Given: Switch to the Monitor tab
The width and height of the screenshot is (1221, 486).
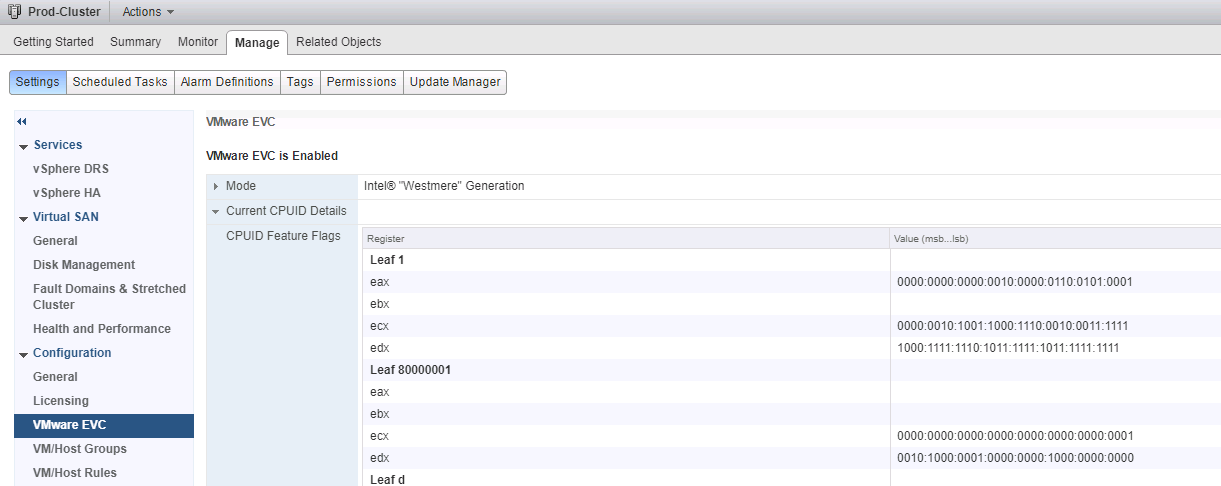Looking at the screenshot, I should (x=197, y=42).
